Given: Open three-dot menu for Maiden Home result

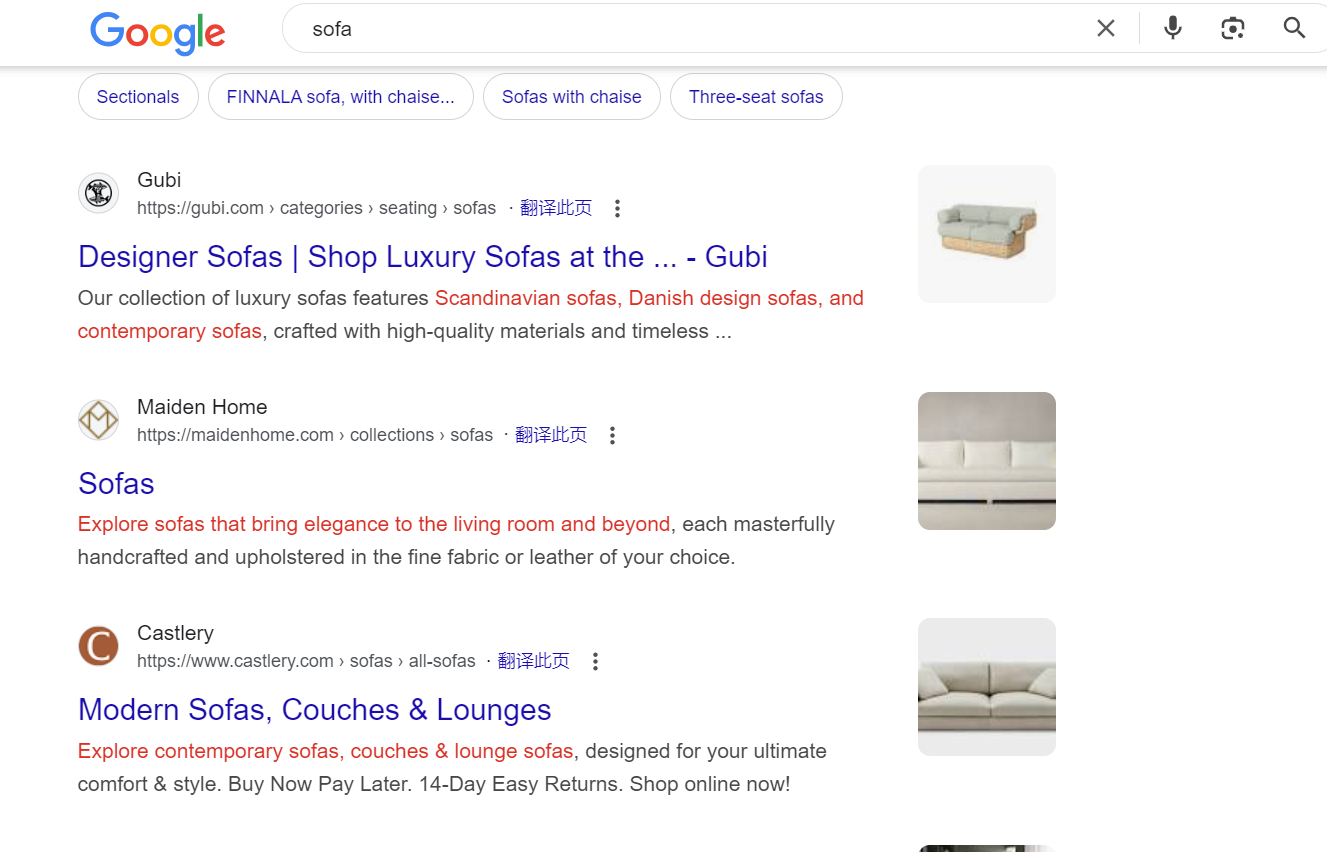Looking at the screenshot, I should point(613,435).
